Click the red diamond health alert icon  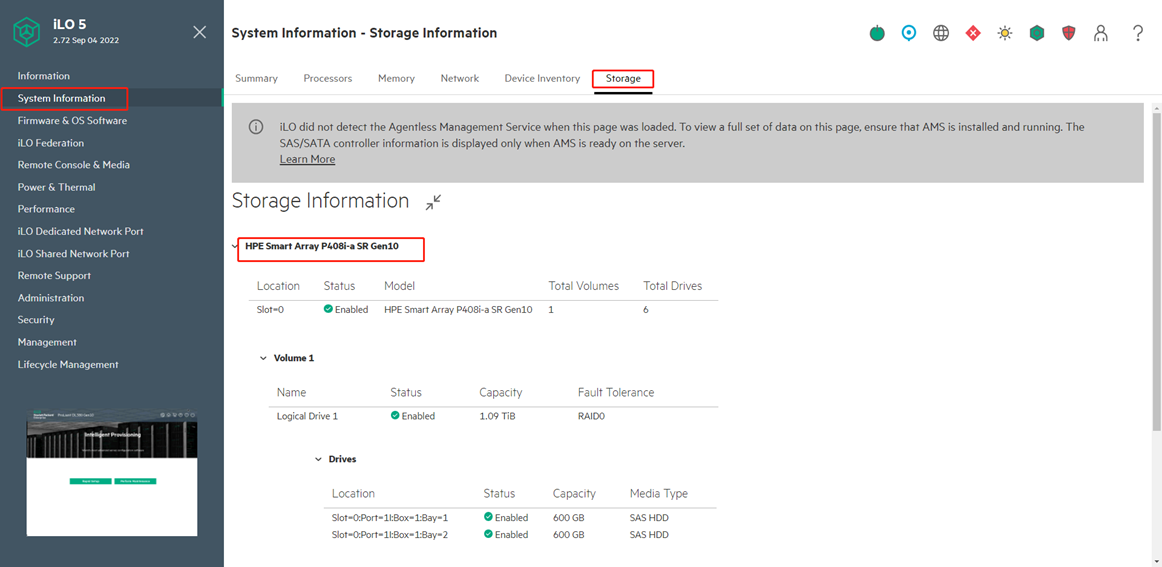tap(973, 33)
